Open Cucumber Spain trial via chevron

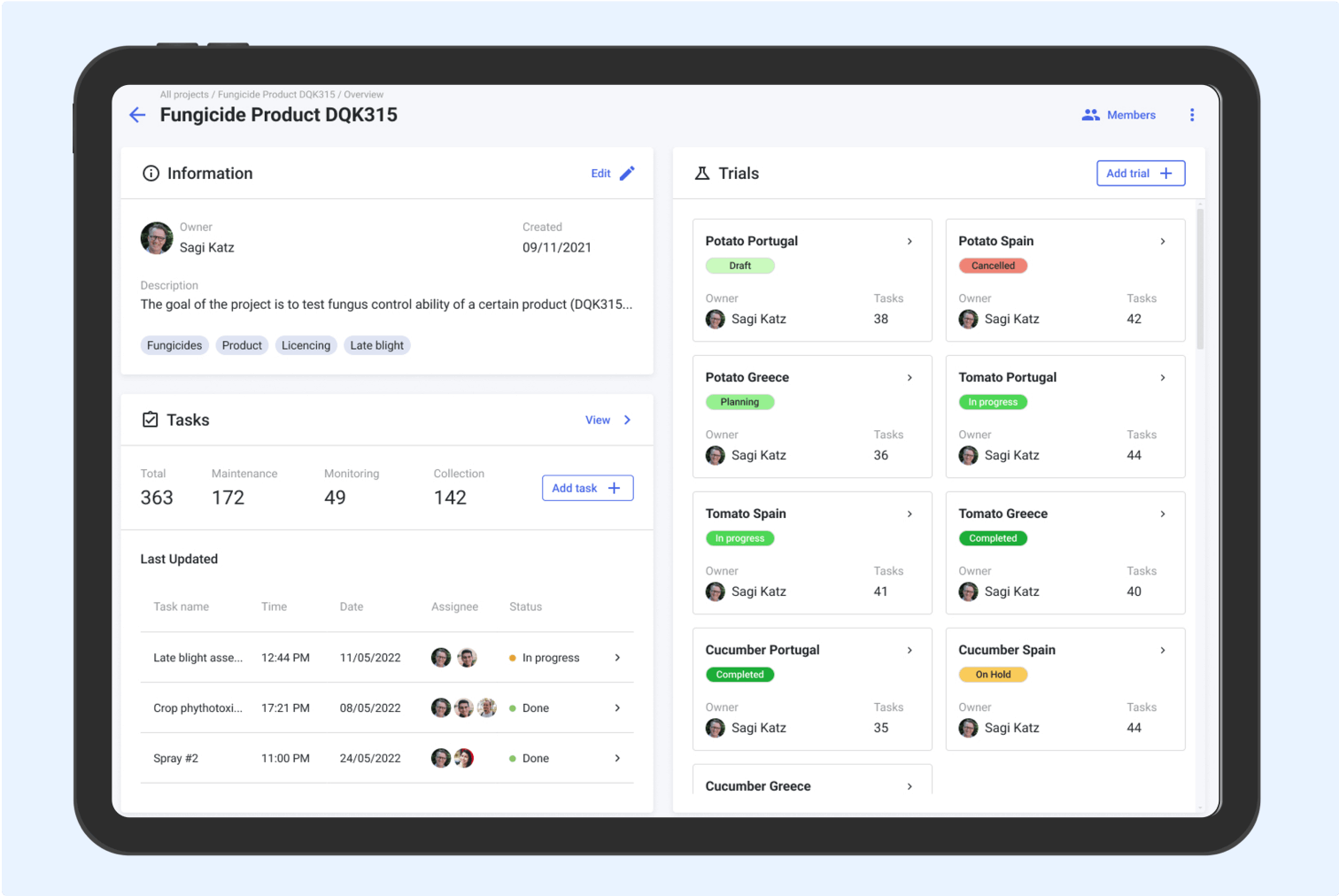click(1163, 651)
